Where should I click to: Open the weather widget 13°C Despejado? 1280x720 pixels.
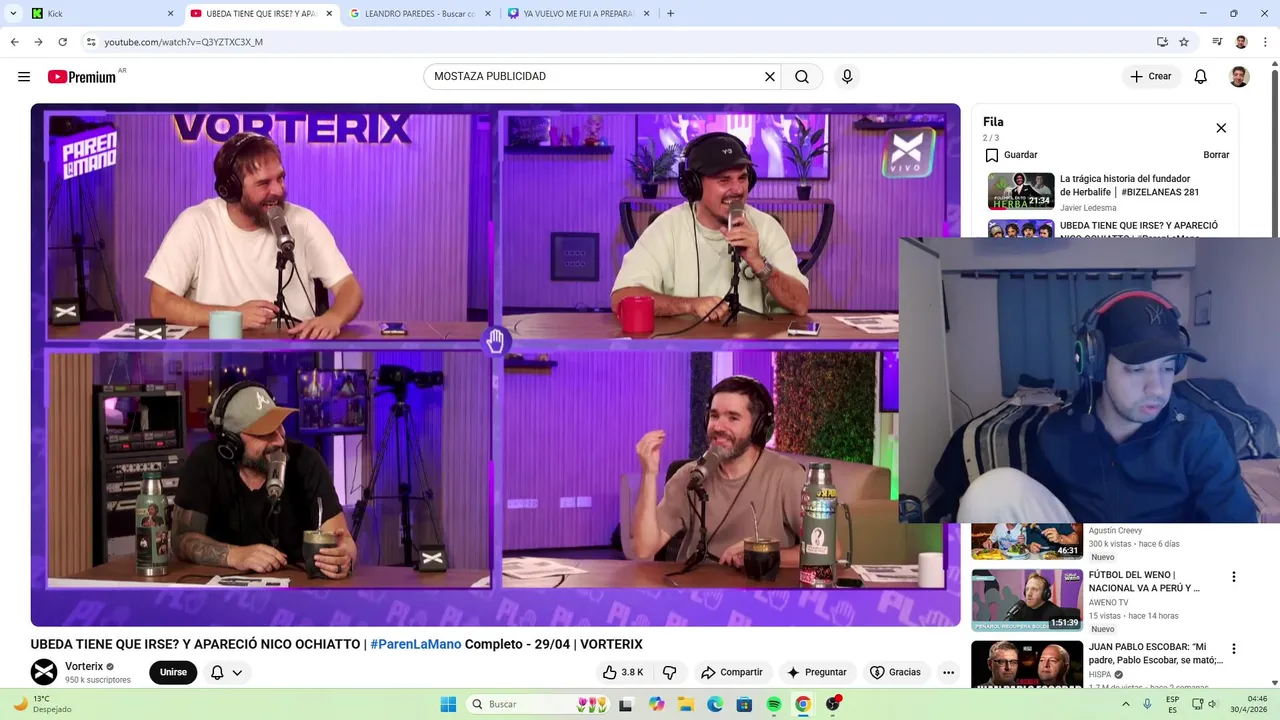click(x=43, y=704)
